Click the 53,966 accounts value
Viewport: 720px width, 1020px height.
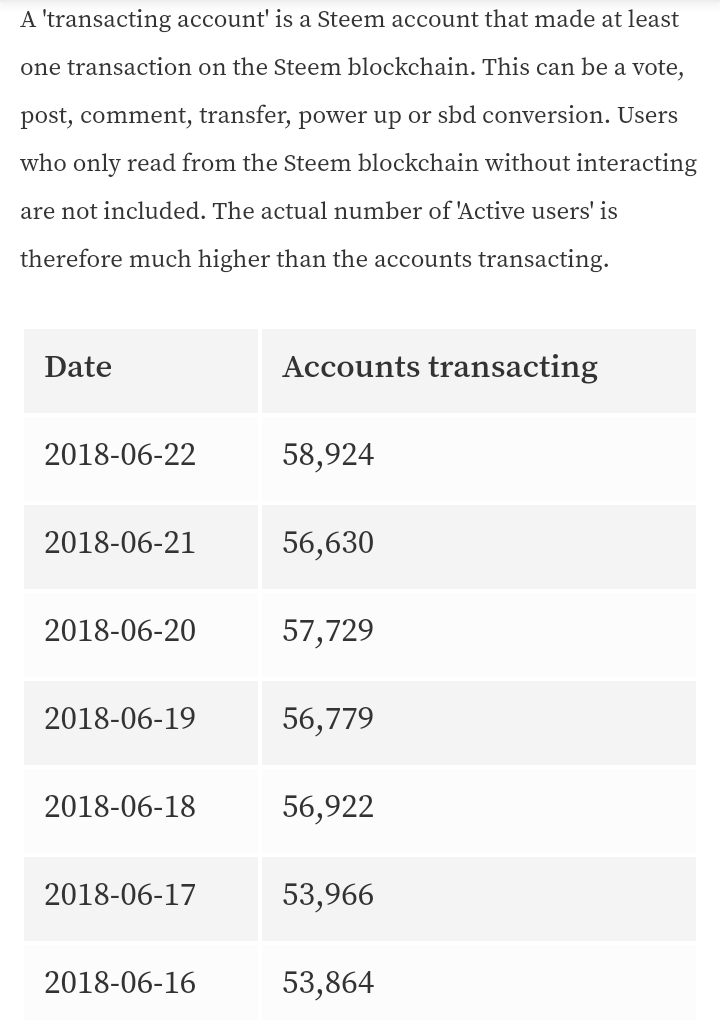point(328,894)
